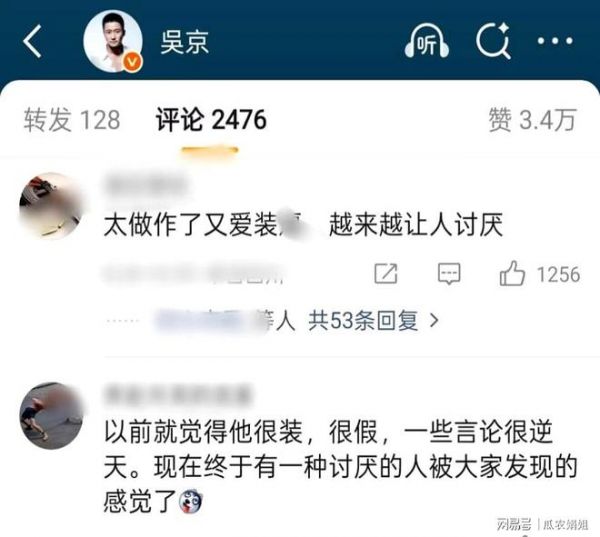
Task: Click the chevron after 共53条回复
Action: point(434,320)
